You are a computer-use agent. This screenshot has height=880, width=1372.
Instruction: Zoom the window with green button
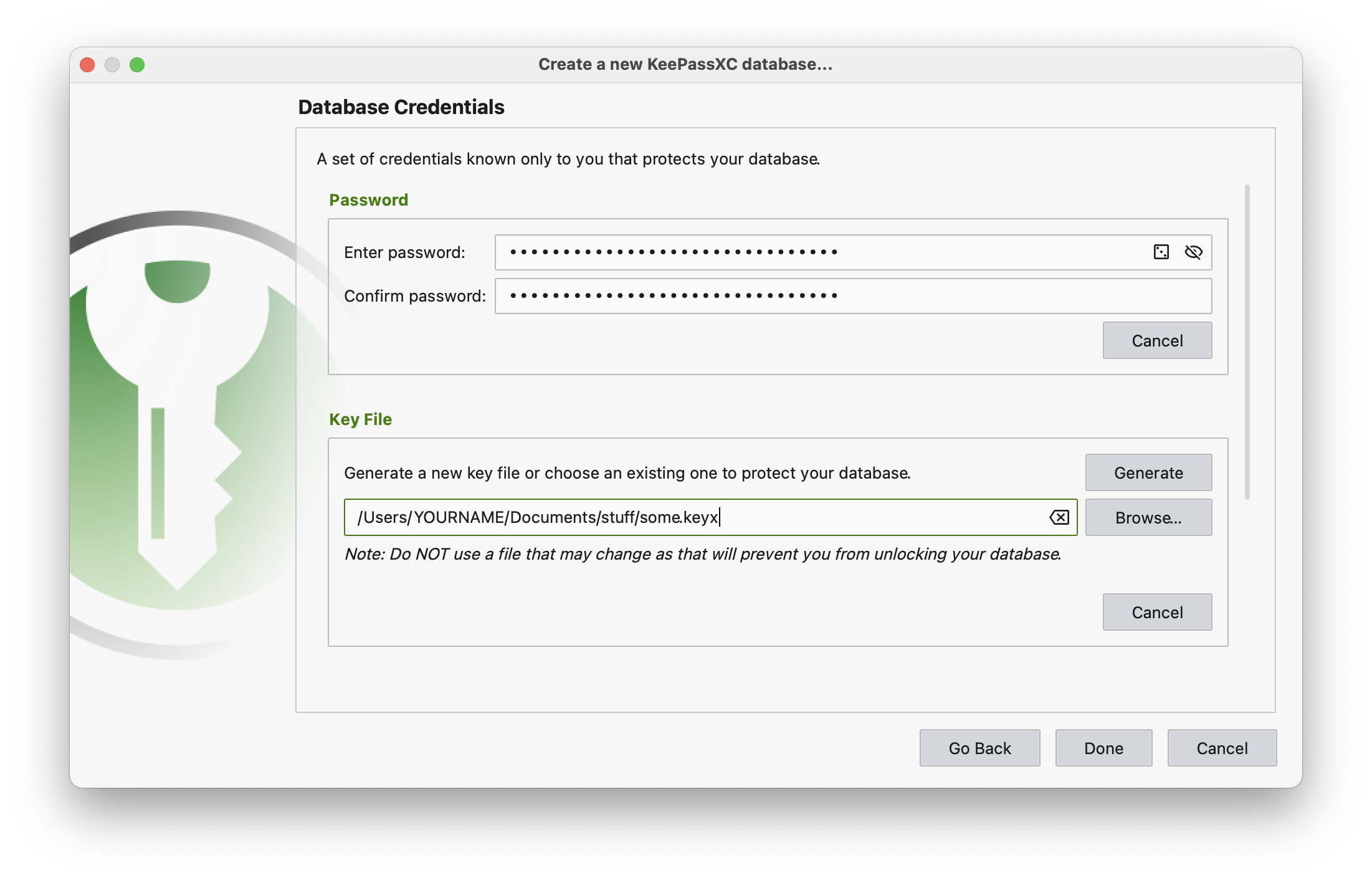(137, 65)
